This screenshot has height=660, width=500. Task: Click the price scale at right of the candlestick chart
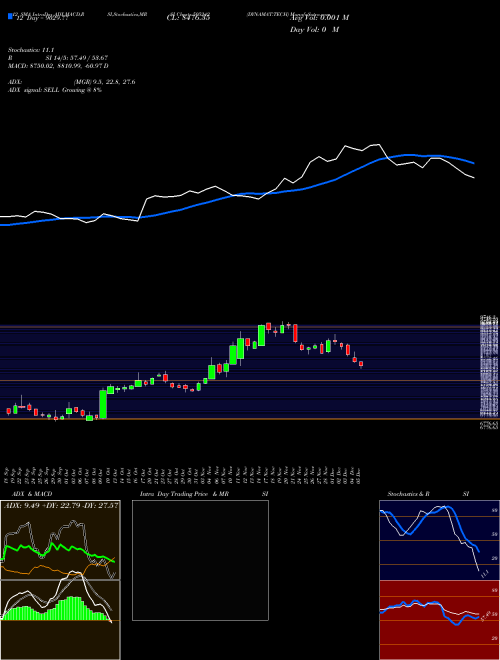point(489,373)
